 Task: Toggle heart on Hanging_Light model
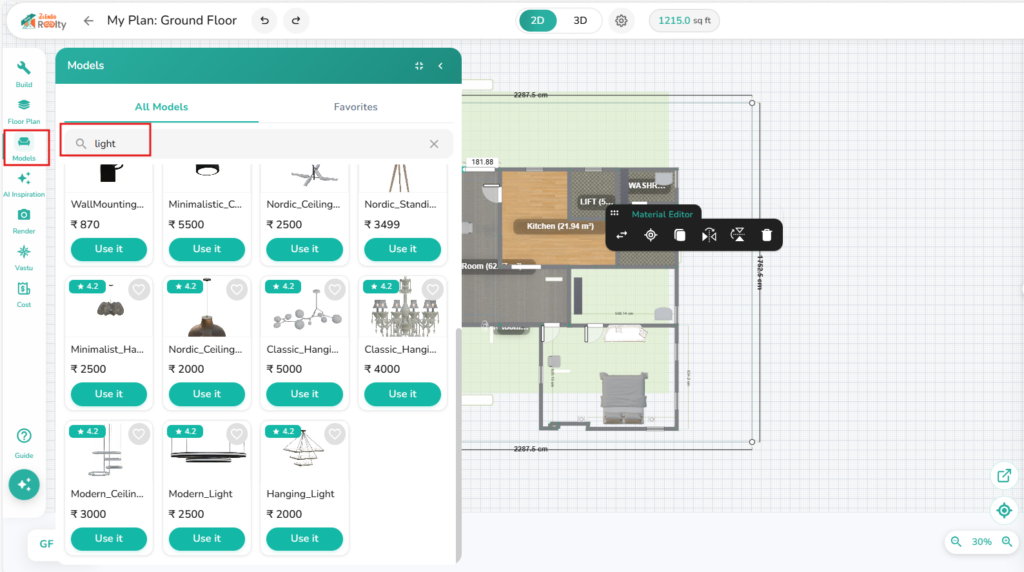335,434
